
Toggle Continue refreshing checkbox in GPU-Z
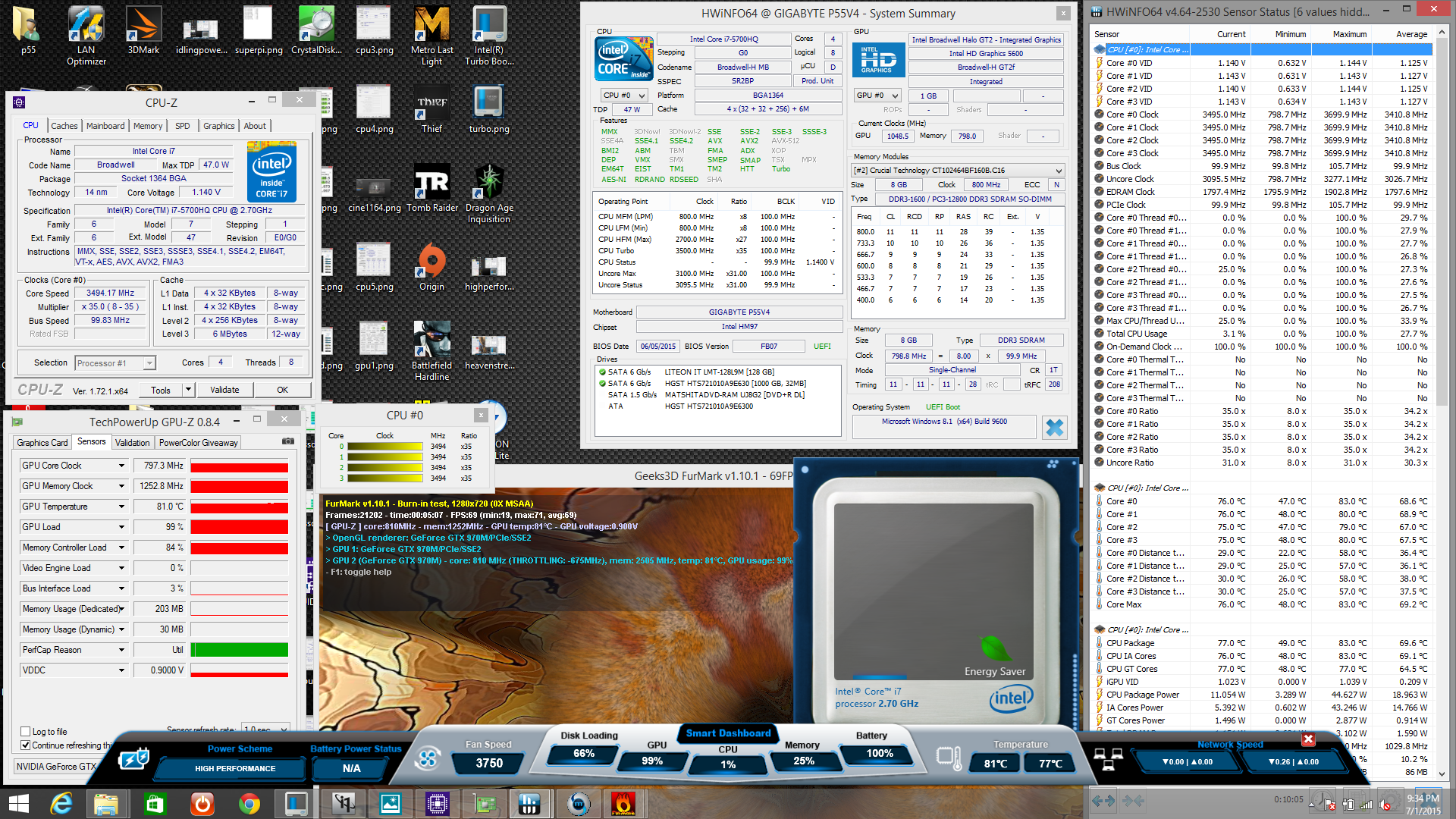point(26,745)
